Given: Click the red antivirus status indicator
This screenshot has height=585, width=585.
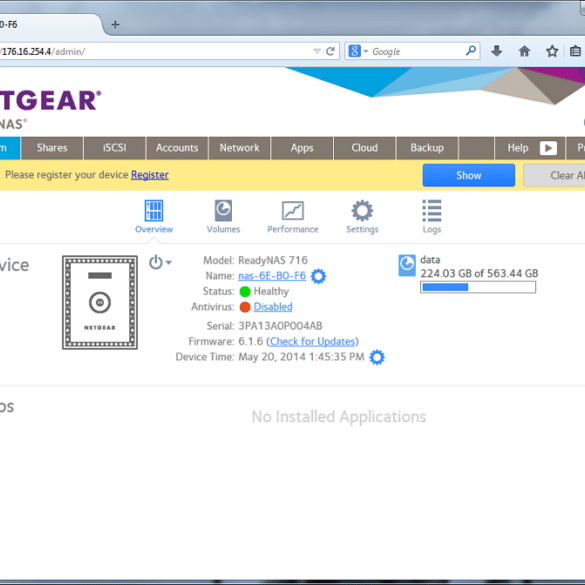Looking at the screenshot, I should tap(245, 307).
